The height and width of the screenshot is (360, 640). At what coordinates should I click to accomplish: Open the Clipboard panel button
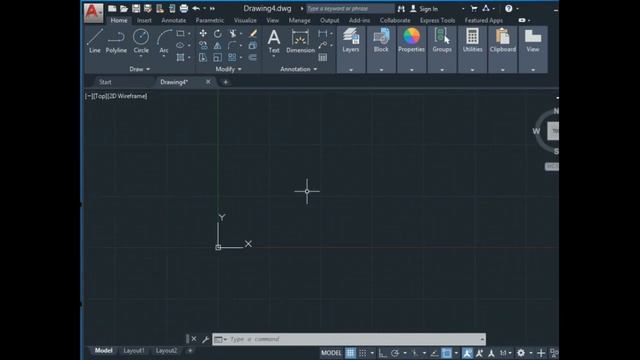pyautogui.click(x=502, y=41)
